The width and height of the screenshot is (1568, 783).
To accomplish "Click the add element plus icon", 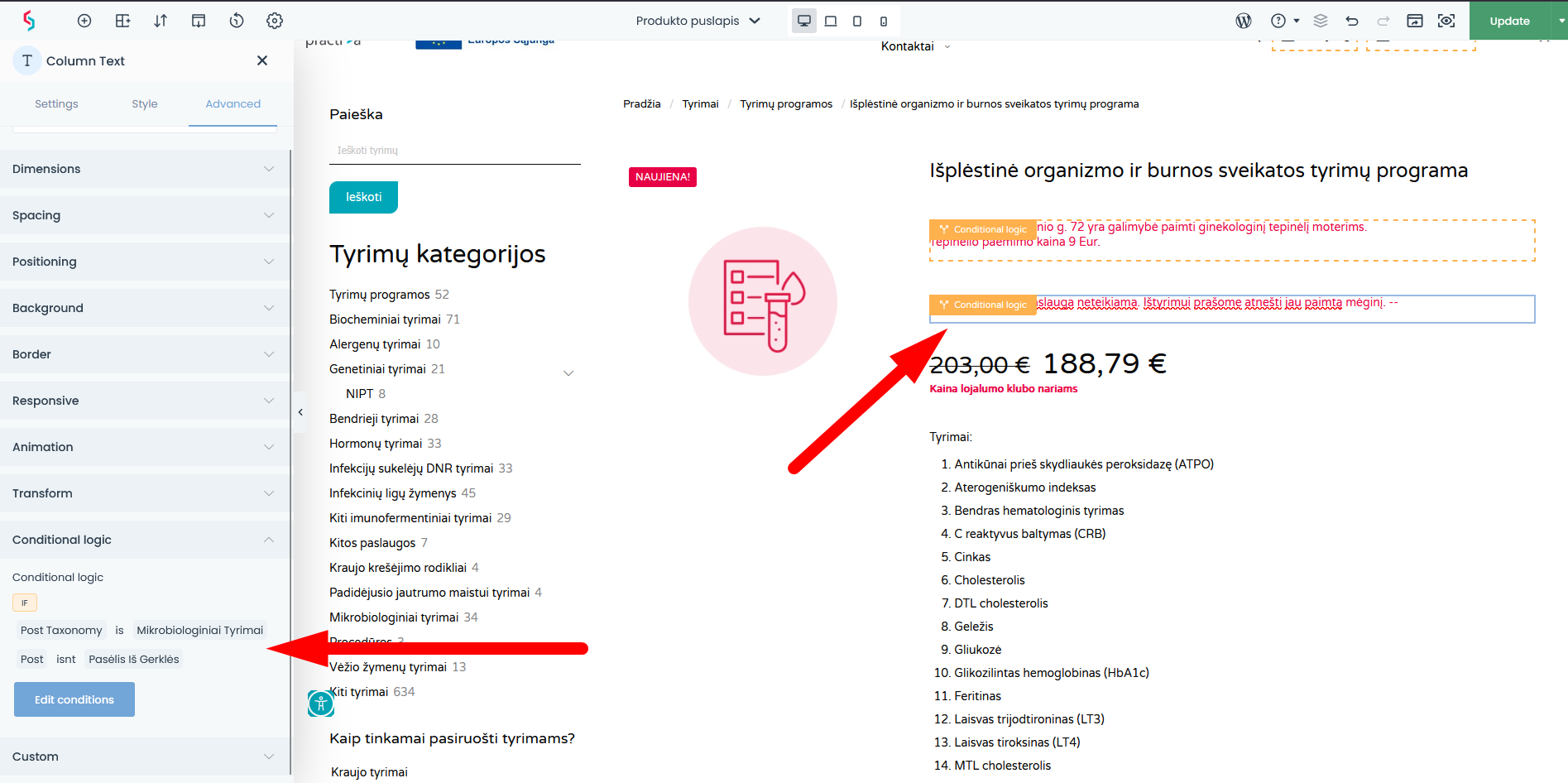I will [84, 21].
